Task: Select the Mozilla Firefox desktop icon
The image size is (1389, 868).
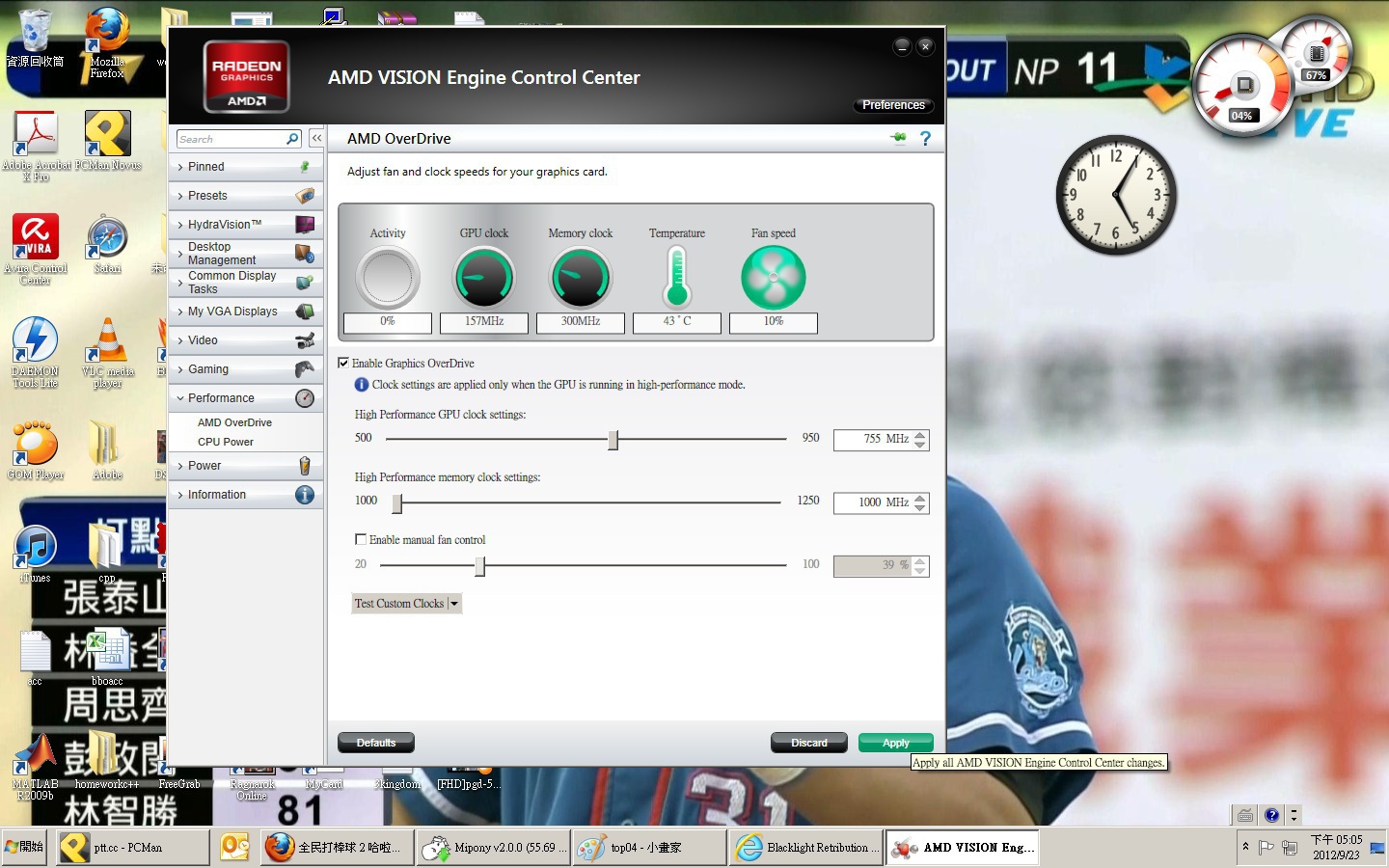Action: tap(107, 44)
